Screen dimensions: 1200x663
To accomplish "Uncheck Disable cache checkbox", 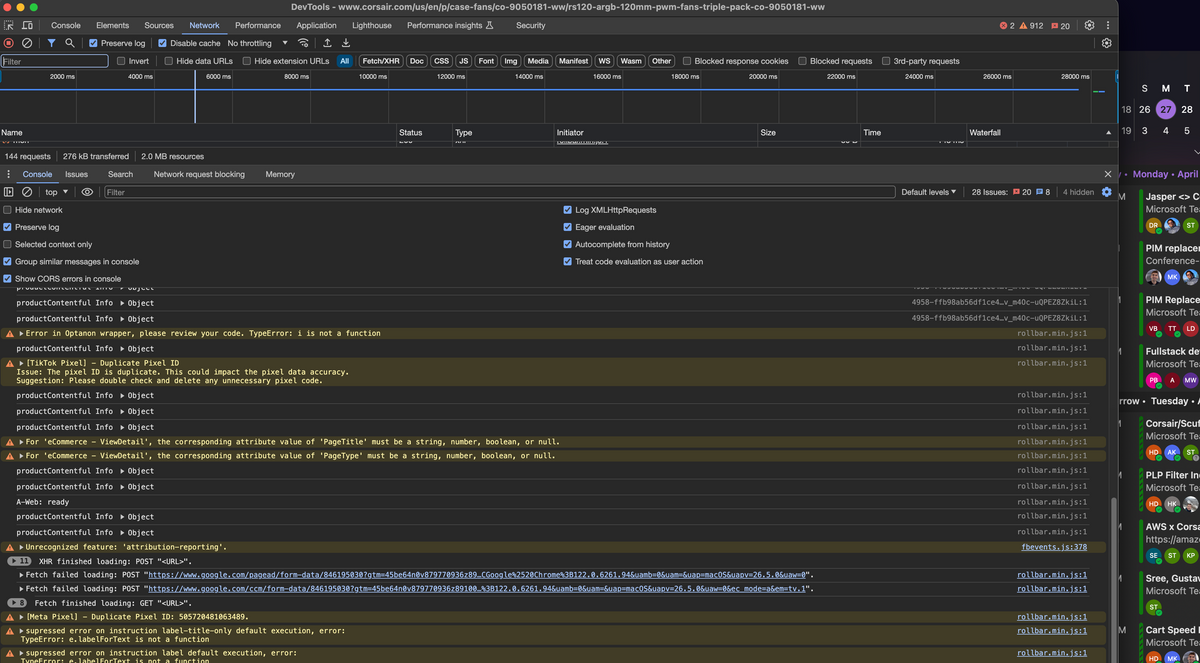I will (163, 43).
